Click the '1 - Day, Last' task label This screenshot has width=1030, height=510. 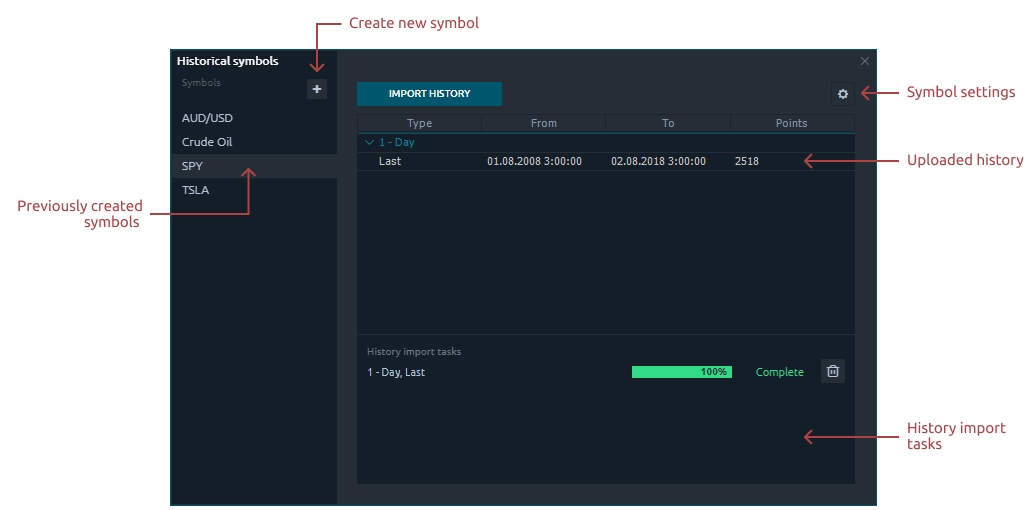pos(396,372)
